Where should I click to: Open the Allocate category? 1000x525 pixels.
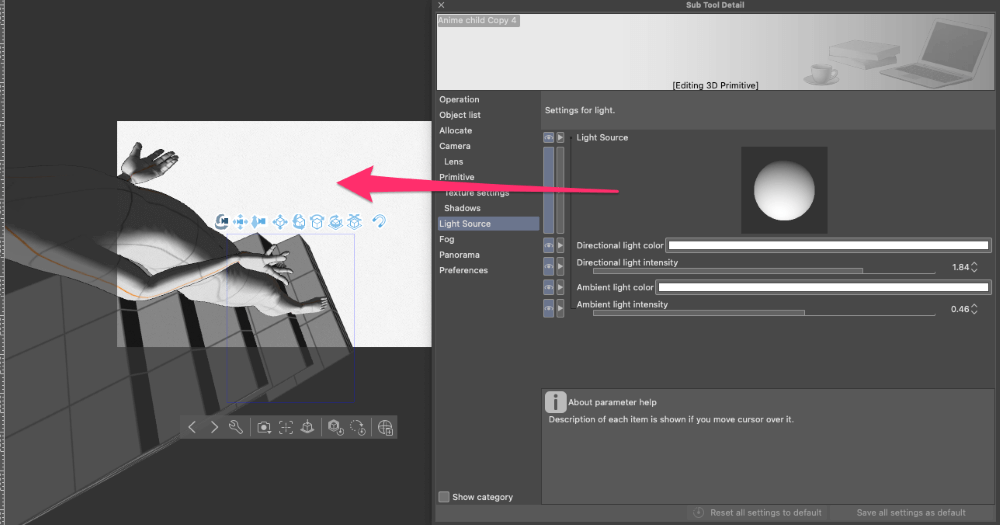pyautogui.click(x=455, y=130)
